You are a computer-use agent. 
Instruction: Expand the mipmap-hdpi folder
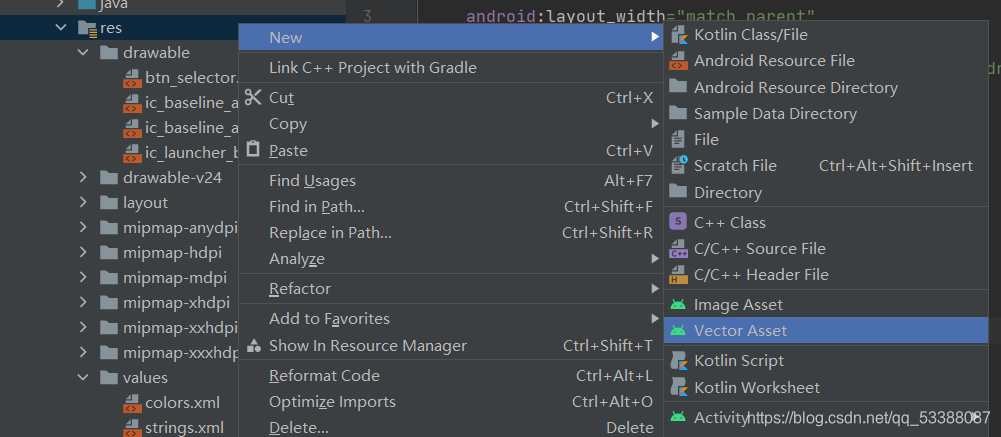[83, 252]
